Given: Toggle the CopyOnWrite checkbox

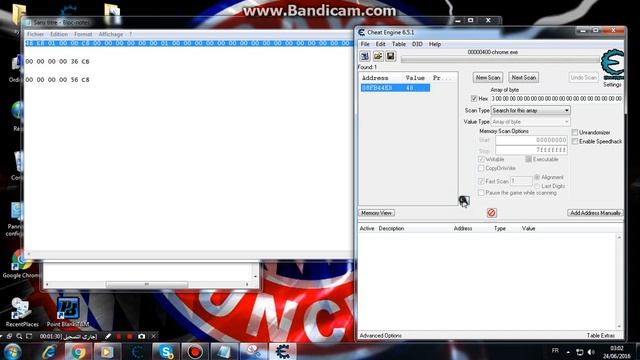Looking at the screenshot, I should pyautogui.click(x=481, y=168).
